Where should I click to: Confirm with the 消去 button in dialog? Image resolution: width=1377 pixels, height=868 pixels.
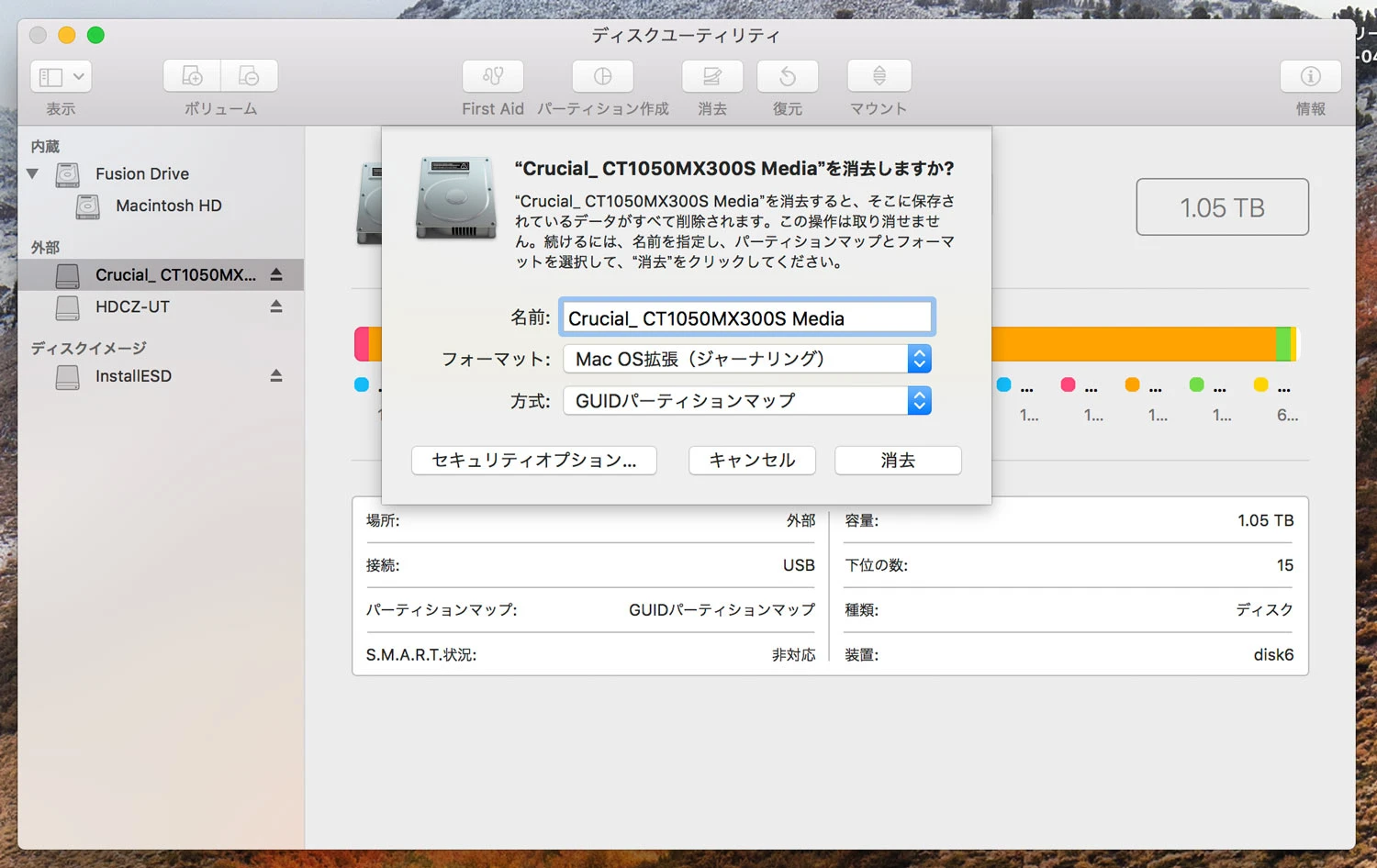coord(898,461)
